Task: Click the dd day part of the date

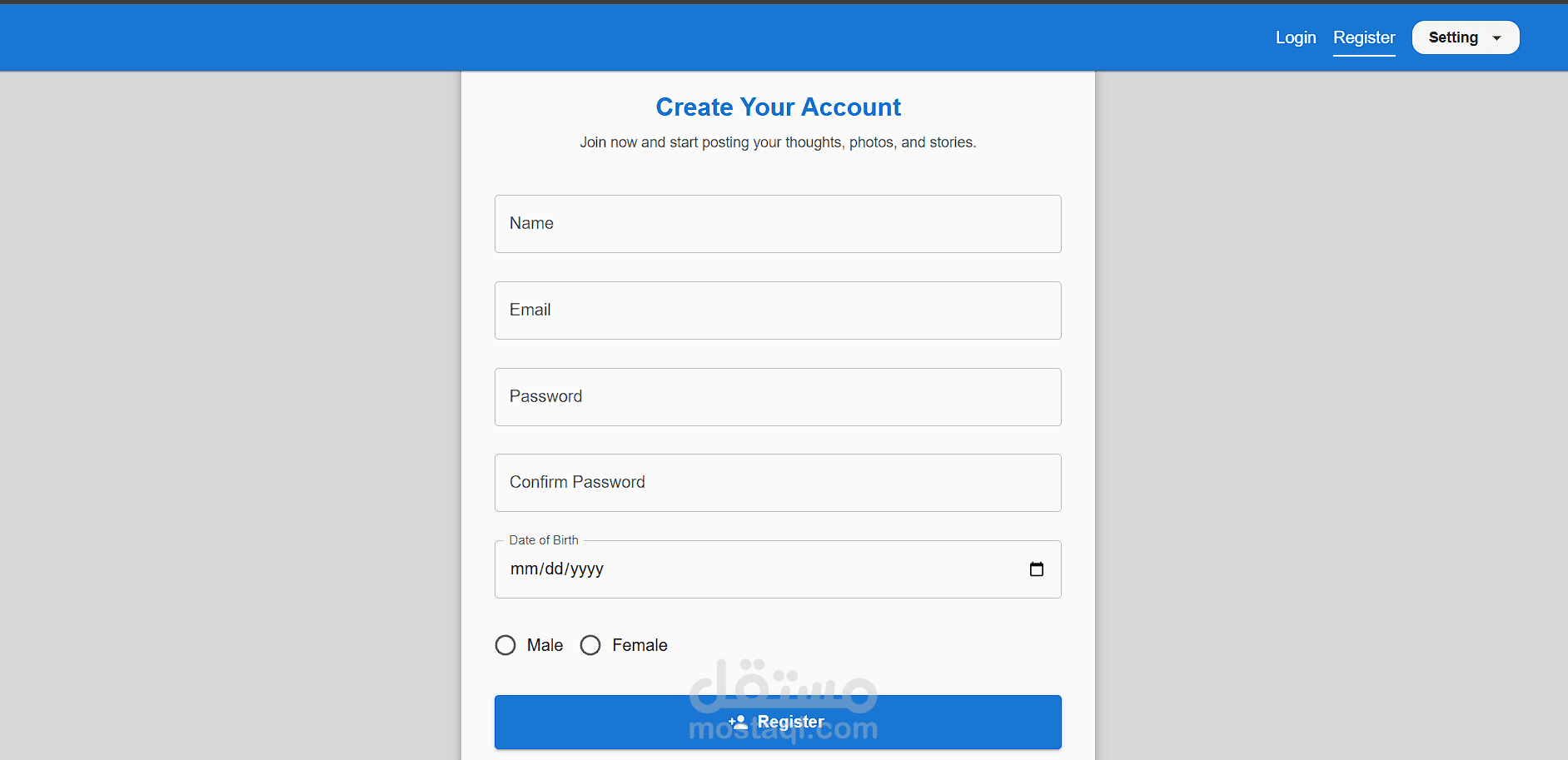Action: pos(554,569)
